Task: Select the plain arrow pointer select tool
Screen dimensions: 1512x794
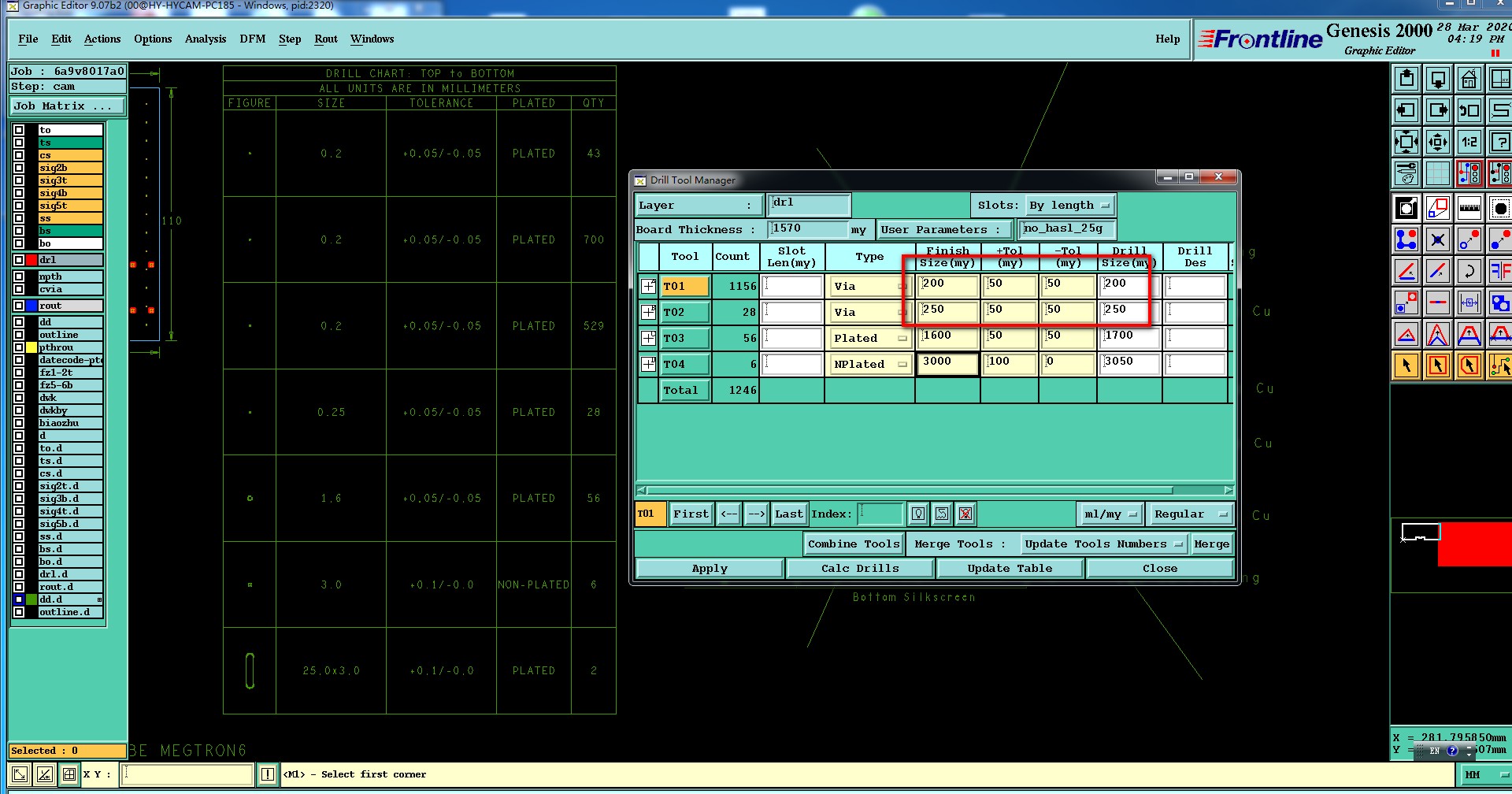Action: coord(1406,365)
